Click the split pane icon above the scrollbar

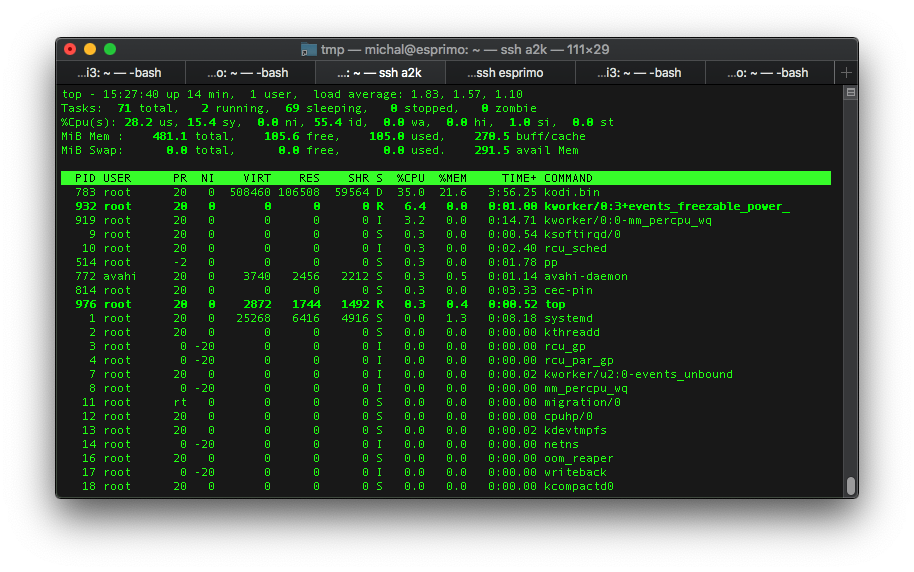point(850,93)
